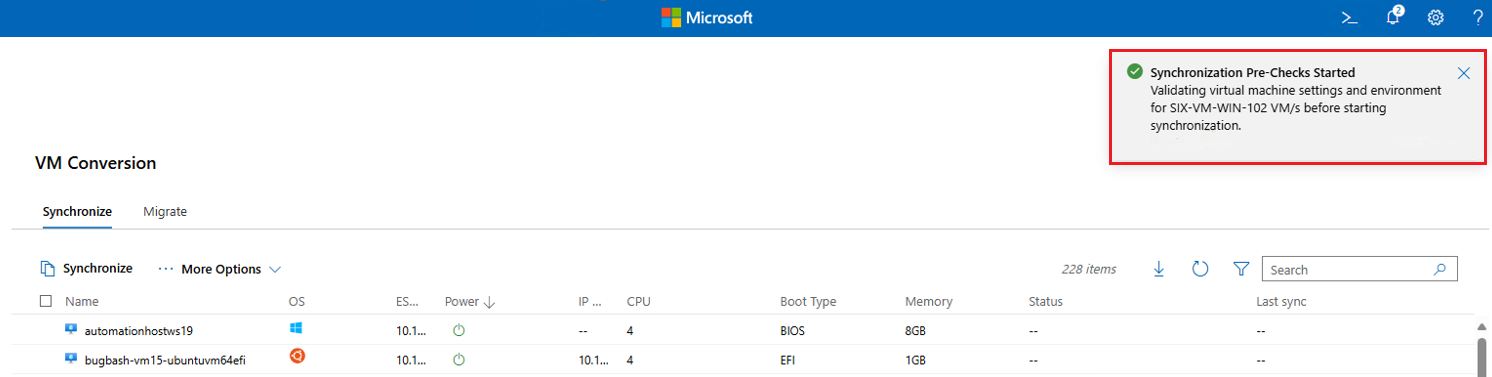Click the download list arrow icon
This screenshot has height=377, width=1492.
coord(1159,269)
